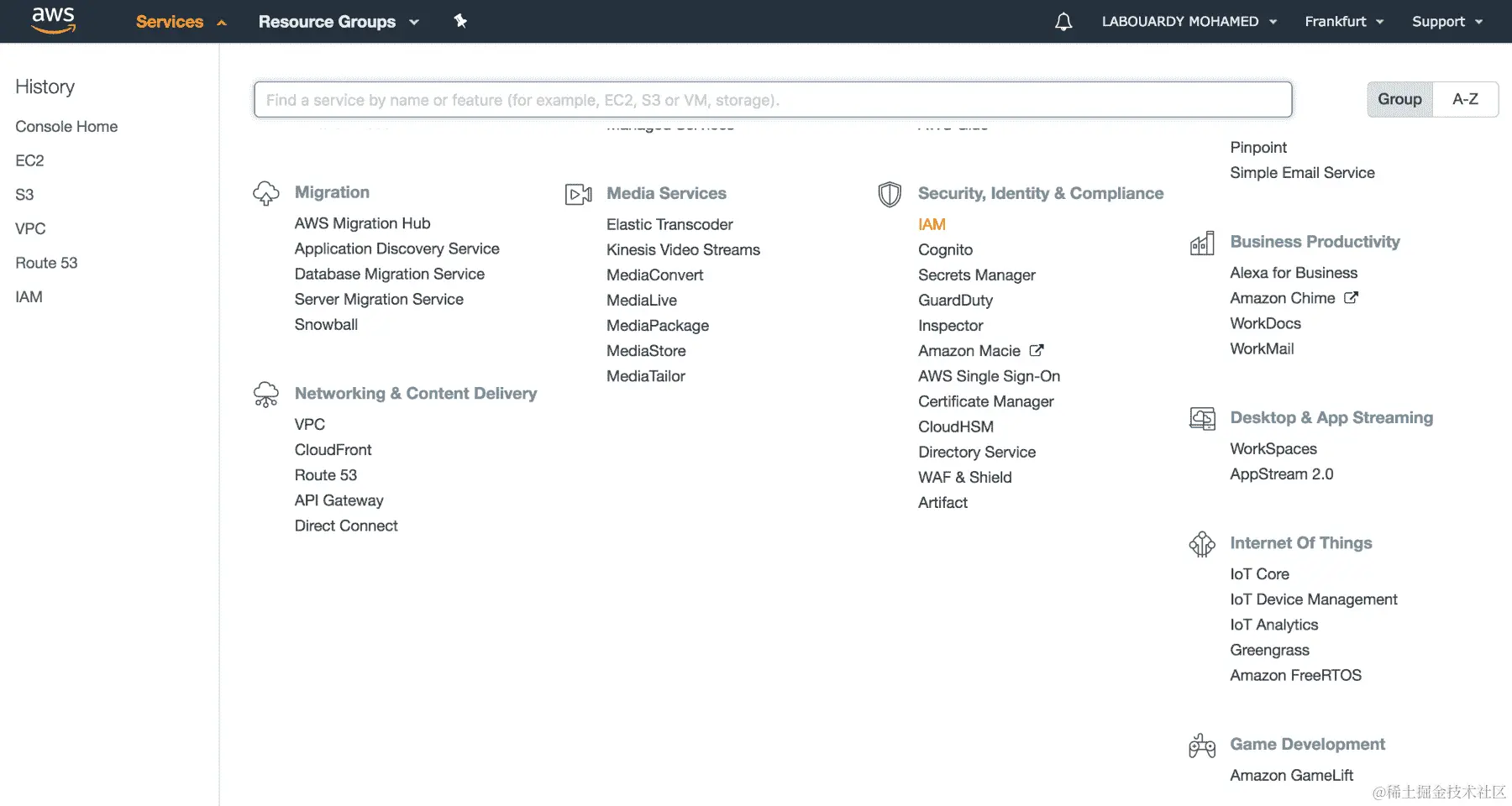Open Snowball service
The image size is (1512, 806).
[x=326, y=324]
